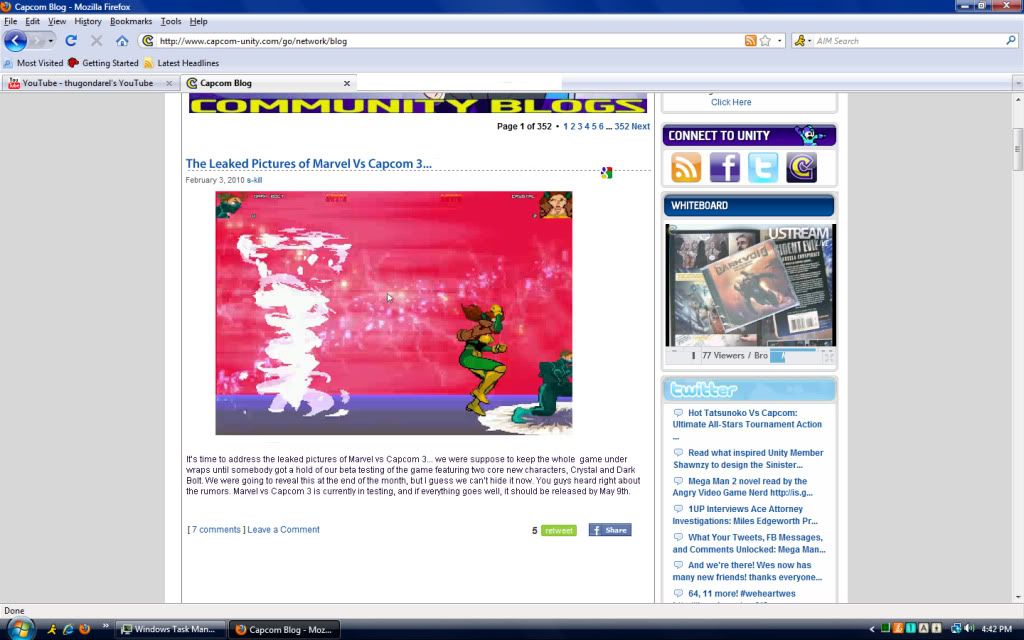Launch Internet Explorer from quick launch
The image size is (1024, 640).
pyautogui.click(x=68, y=630)
